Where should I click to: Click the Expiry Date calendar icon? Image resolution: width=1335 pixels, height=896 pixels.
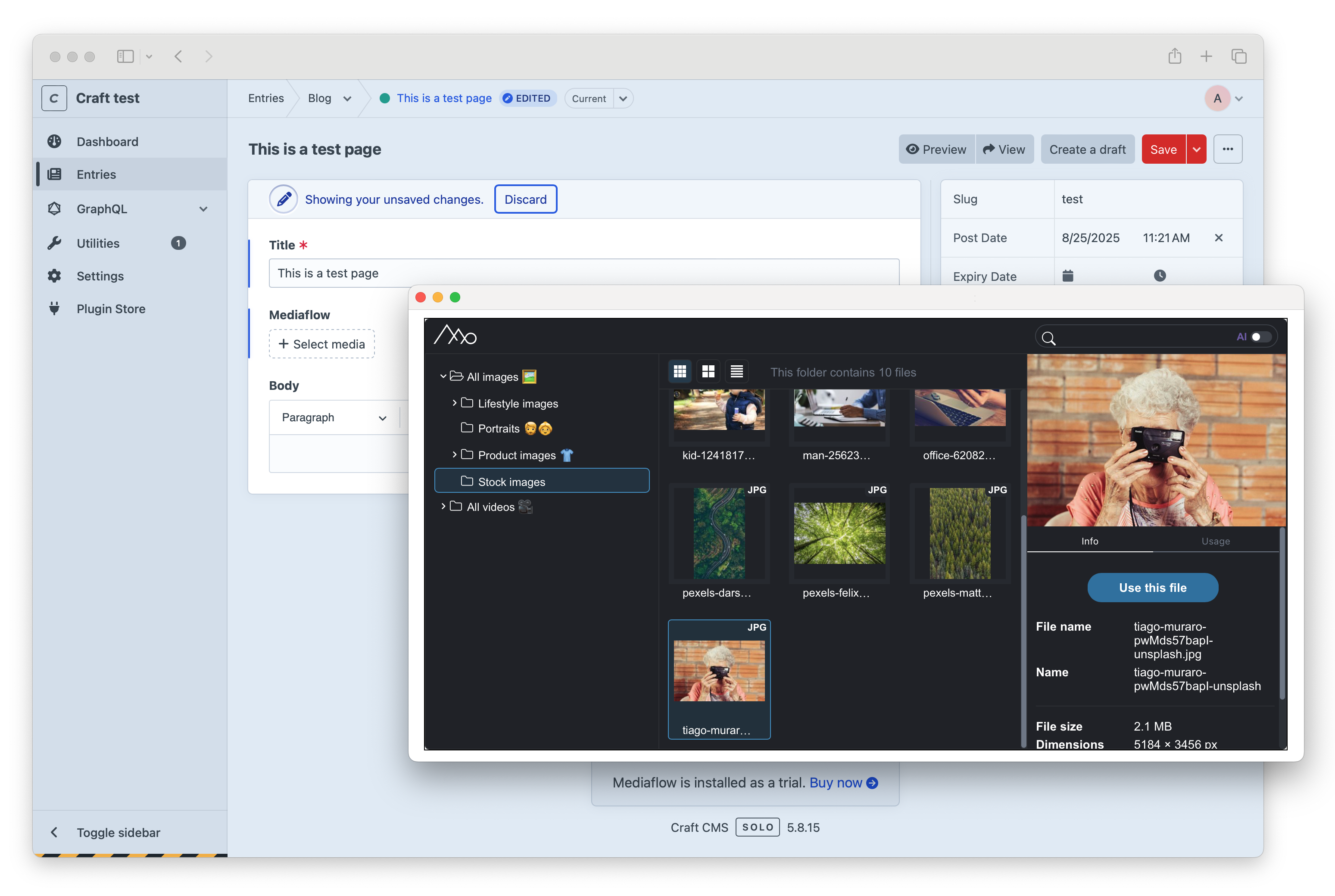tap(1067, 276)
